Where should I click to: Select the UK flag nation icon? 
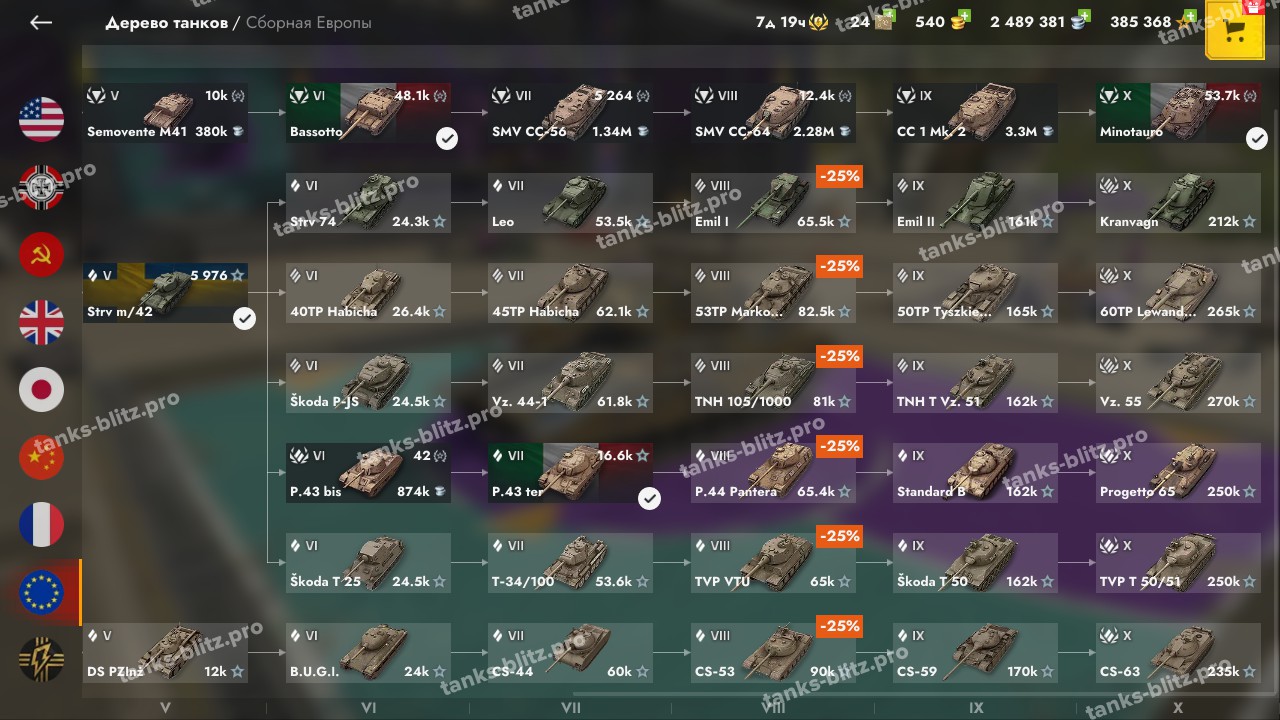41,322
